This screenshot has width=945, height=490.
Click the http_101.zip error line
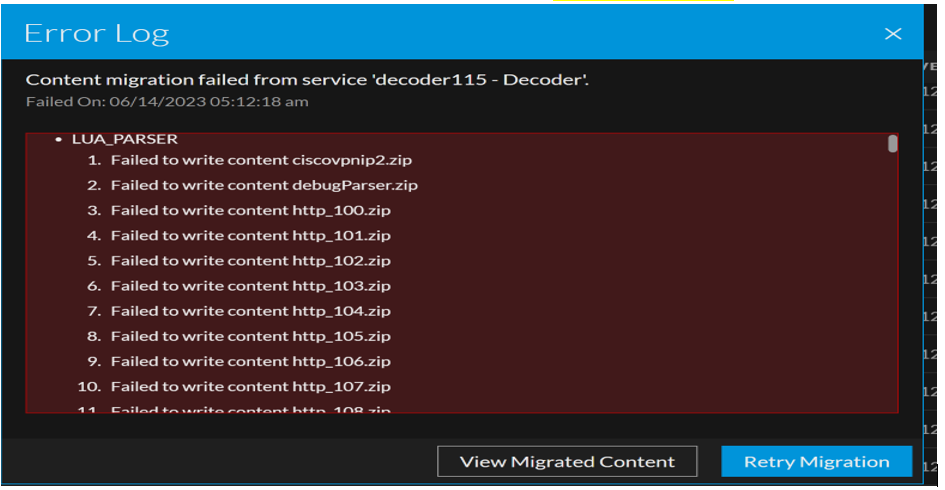pyautogui.click(x=250, y=236)
